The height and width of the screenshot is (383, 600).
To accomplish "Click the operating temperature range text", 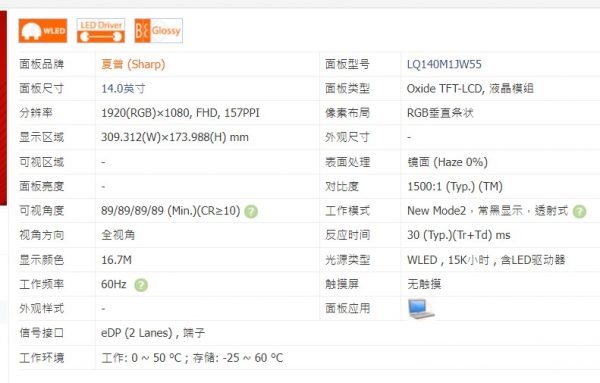I will coord(192,358).
